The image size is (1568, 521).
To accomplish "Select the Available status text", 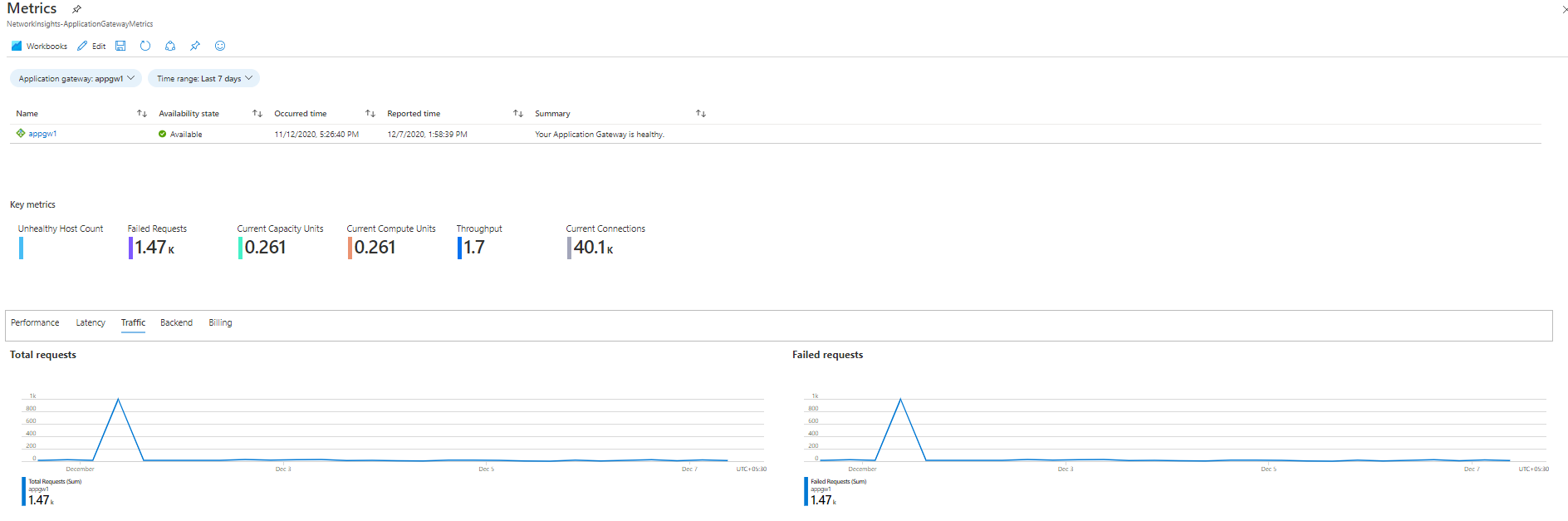I will 186,134.
